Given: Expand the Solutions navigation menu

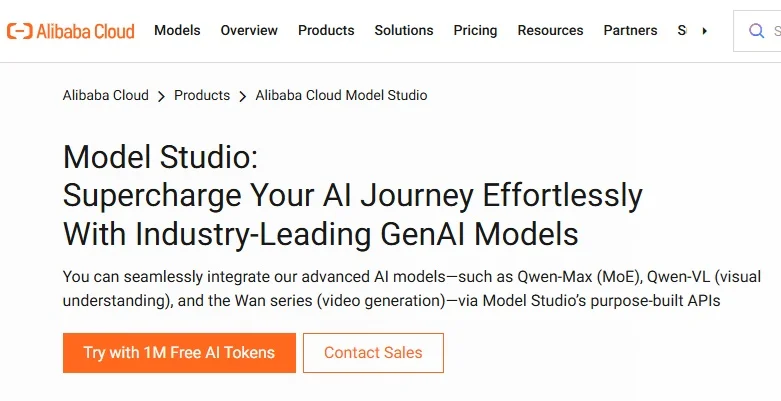Looking at the screenshot, I should [404, 31].
